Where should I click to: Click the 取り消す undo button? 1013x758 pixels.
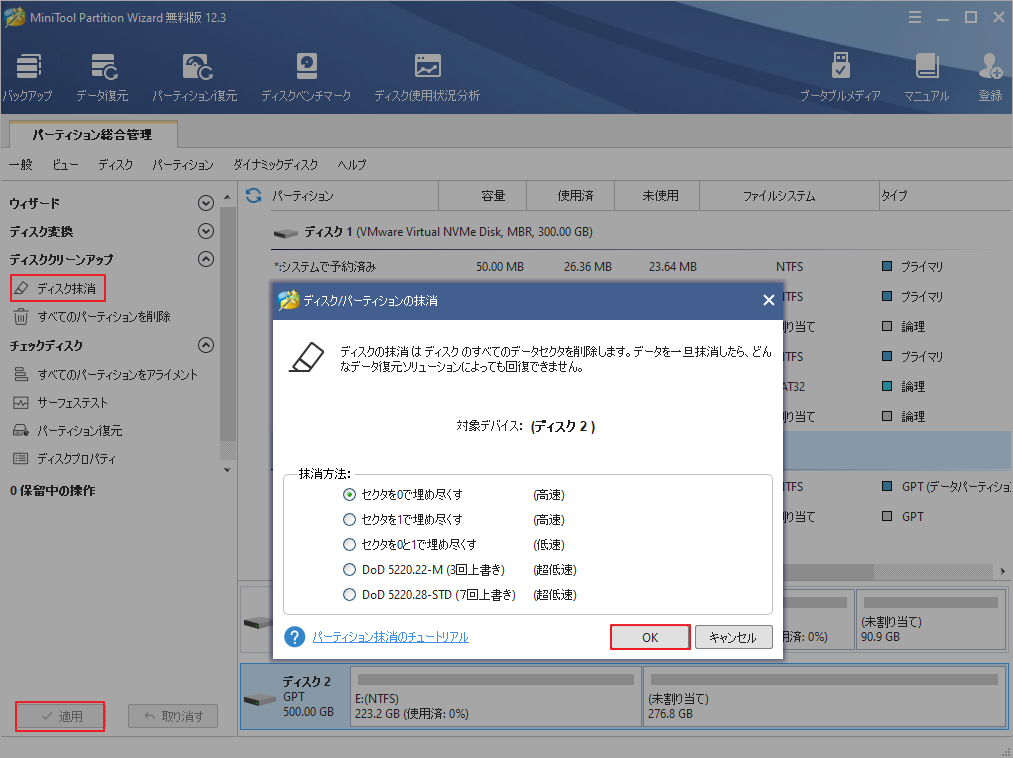coord(172,716)
